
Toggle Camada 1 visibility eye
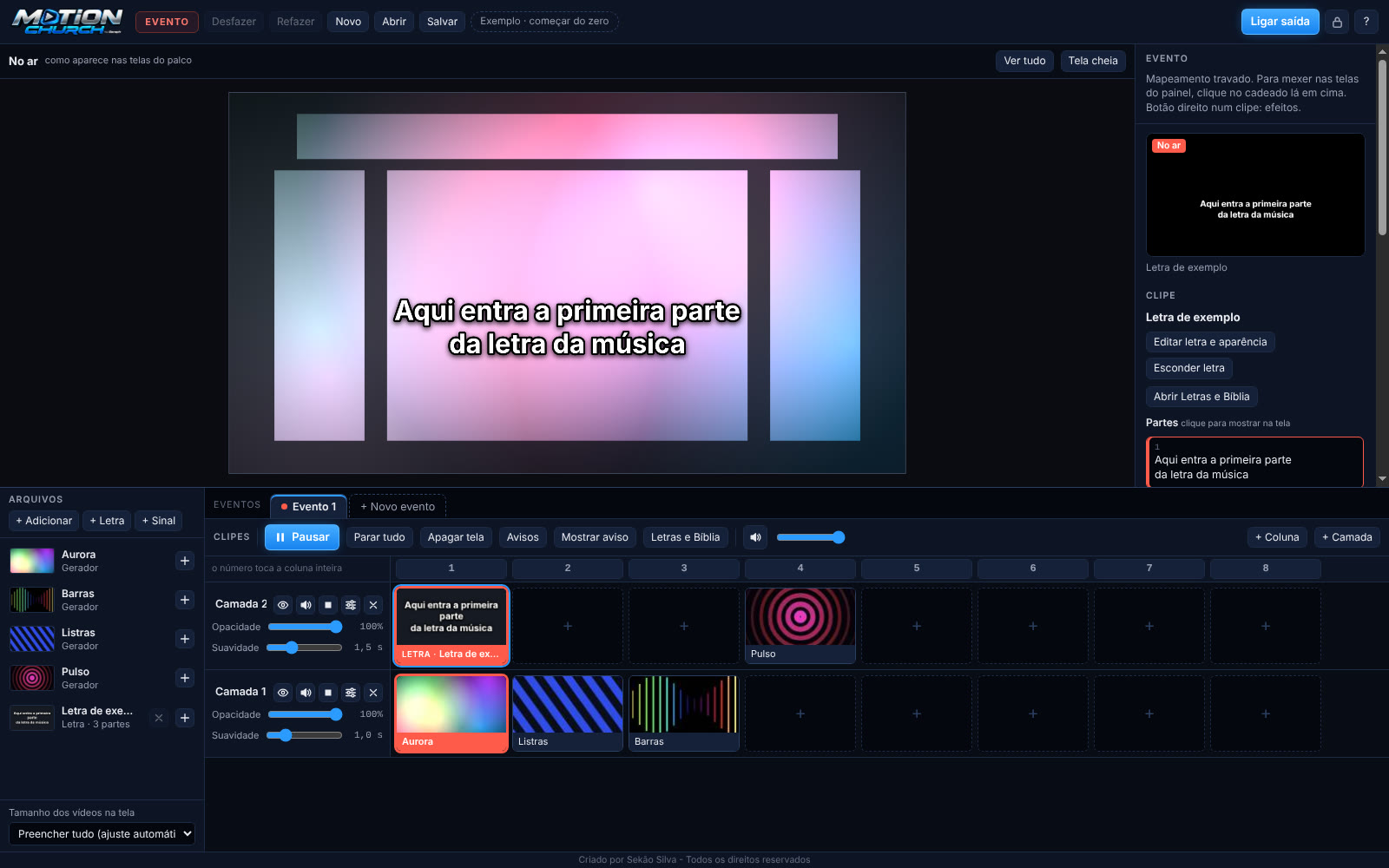click(283, 693)
